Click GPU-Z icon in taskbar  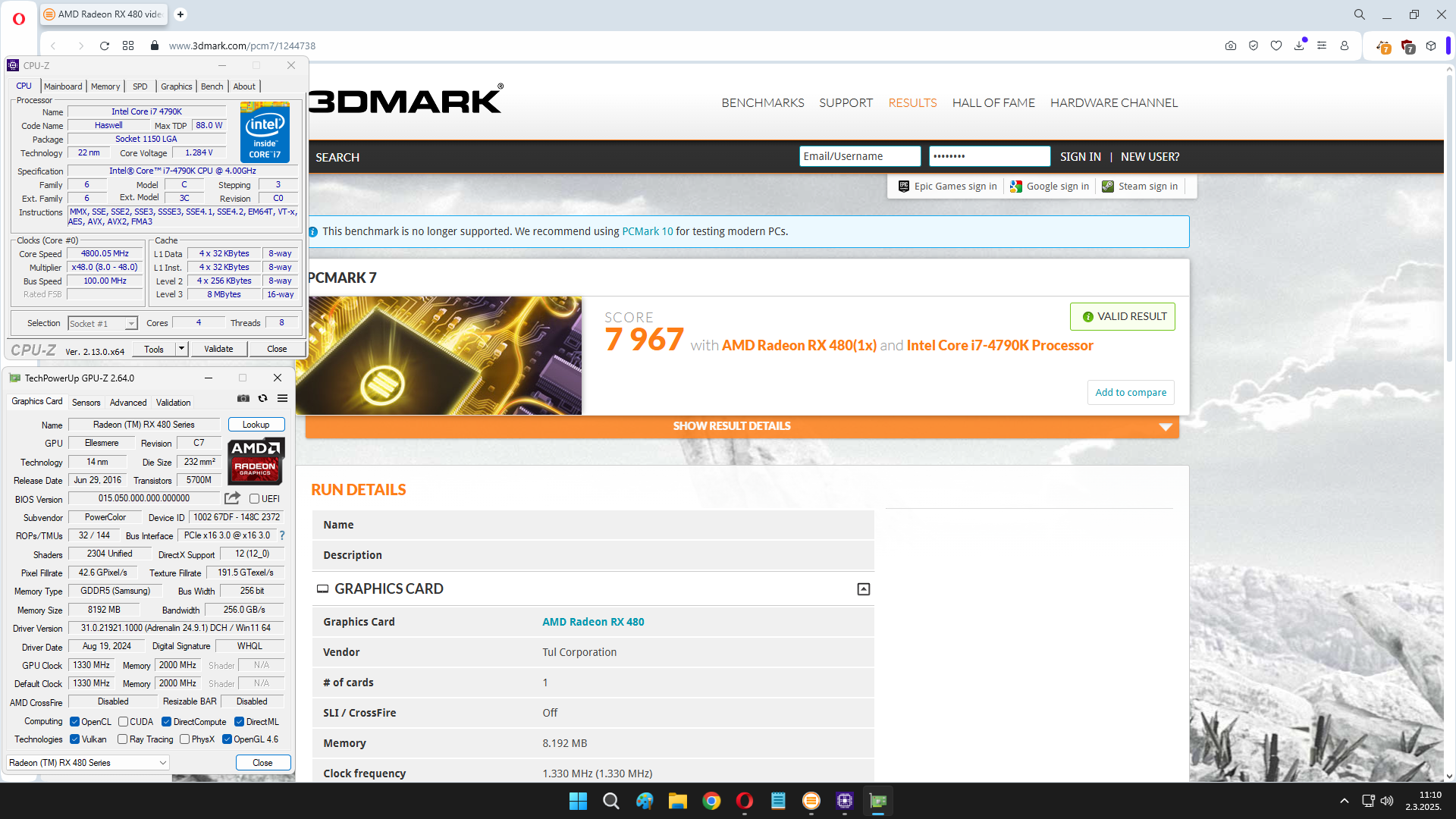pyautogui.click(x=878, y=801)
